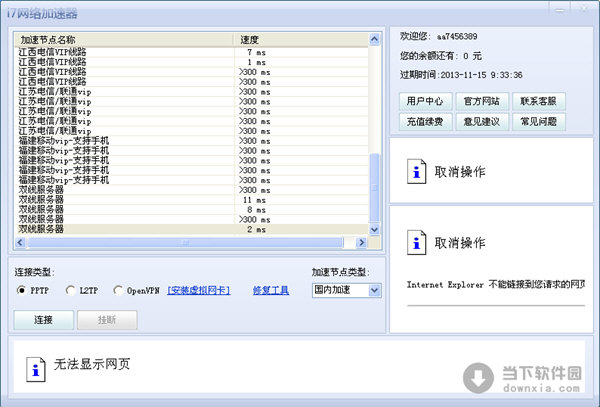
Task: Open 充值续费
Action: [425, 122]
